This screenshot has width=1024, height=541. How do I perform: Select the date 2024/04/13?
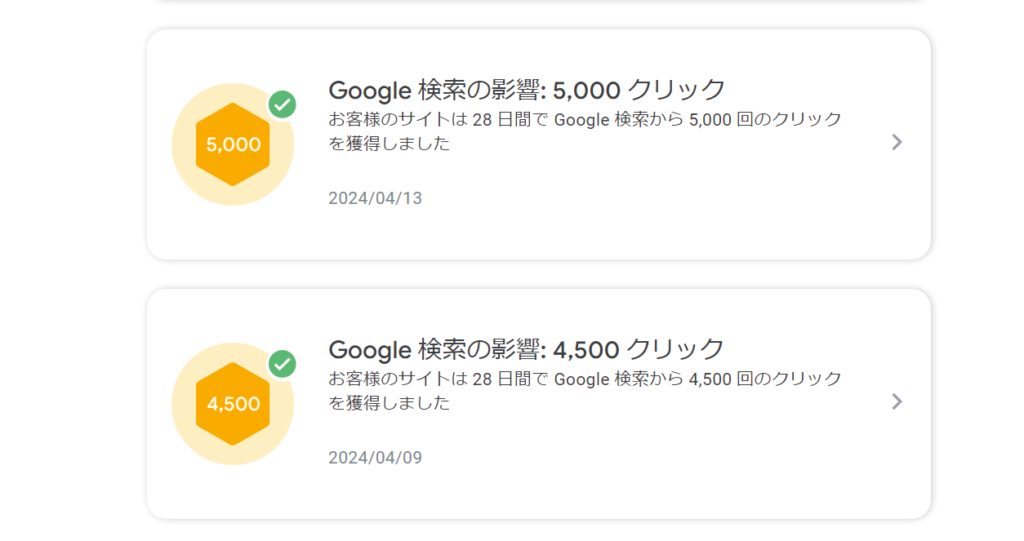(375, 198)
